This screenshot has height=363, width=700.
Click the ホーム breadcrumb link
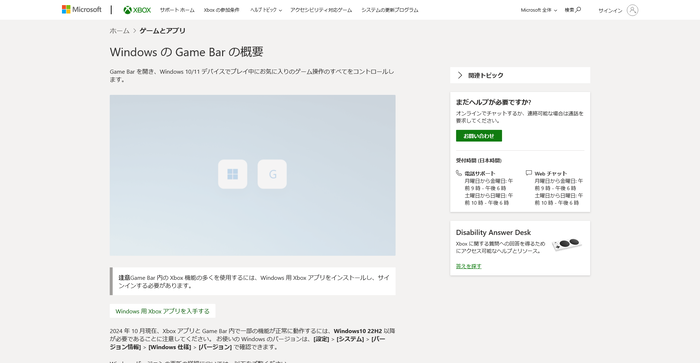[119, 31]
